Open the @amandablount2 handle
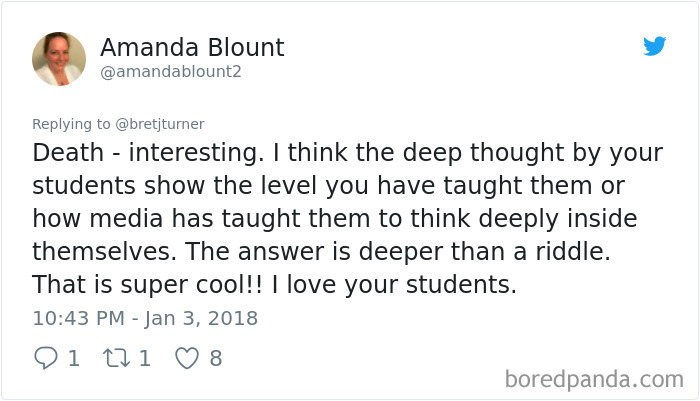 (171, 72)
